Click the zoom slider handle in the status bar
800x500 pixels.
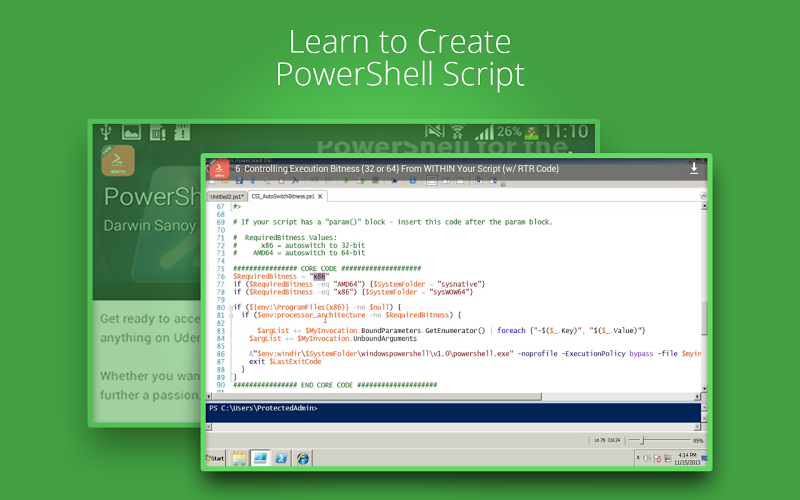(642, 440)
